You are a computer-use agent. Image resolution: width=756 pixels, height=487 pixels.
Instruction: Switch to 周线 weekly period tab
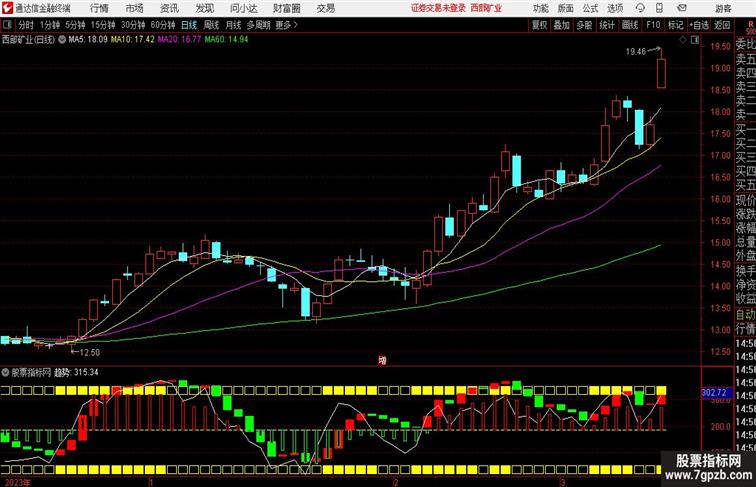[211, 25]
